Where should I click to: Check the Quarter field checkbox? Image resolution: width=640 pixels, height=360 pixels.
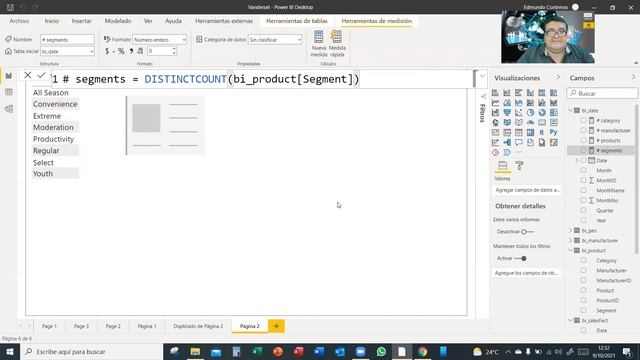[583, 210]
